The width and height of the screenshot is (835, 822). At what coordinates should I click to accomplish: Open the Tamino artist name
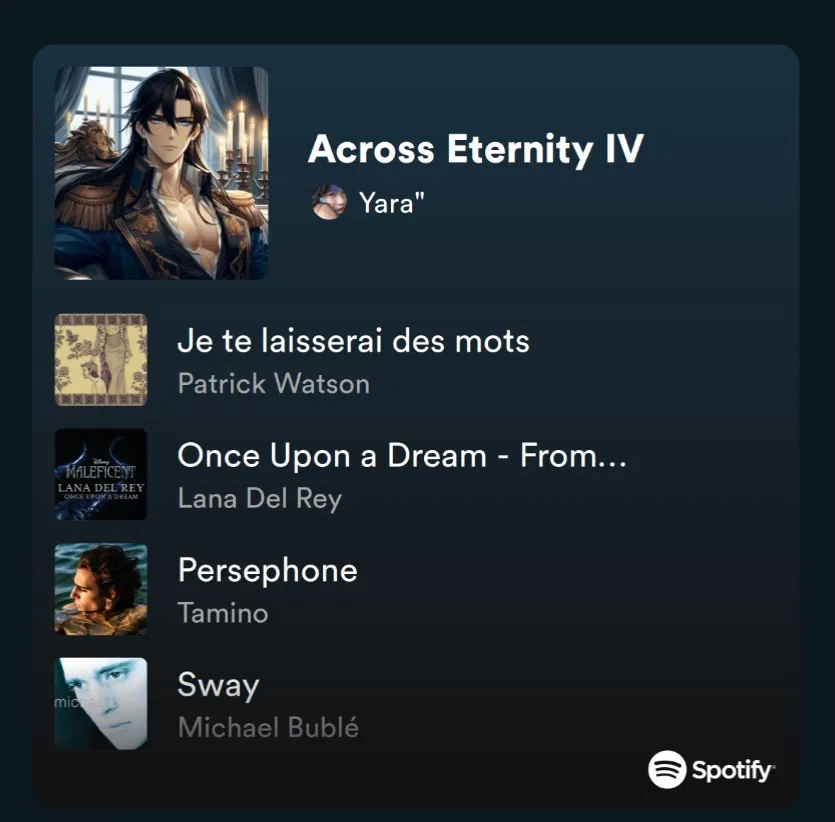coord(223,613)
